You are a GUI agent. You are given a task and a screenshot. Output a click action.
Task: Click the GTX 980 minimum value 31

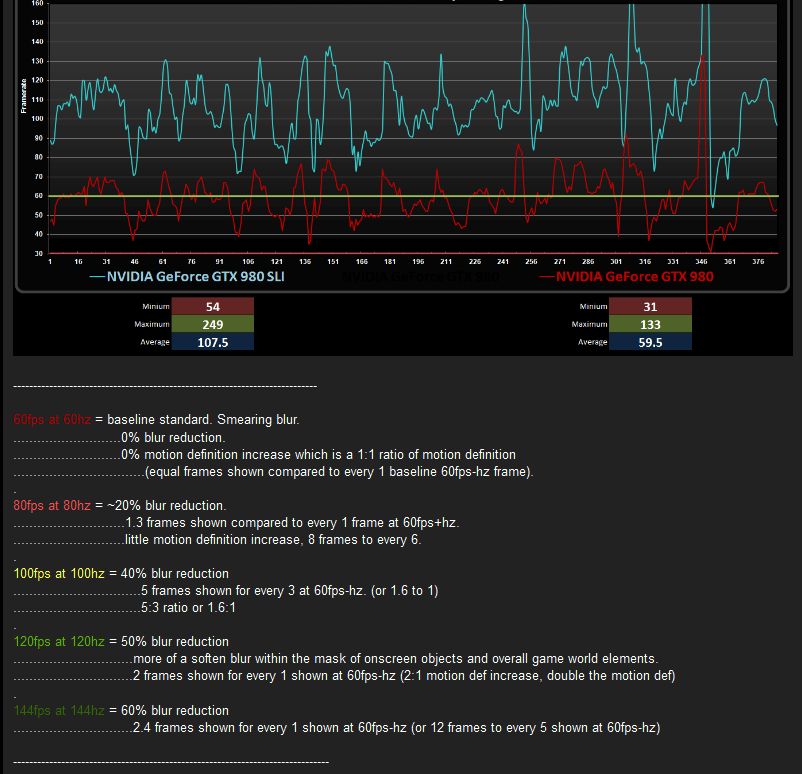pyautogui.click(x=650, y=307)
